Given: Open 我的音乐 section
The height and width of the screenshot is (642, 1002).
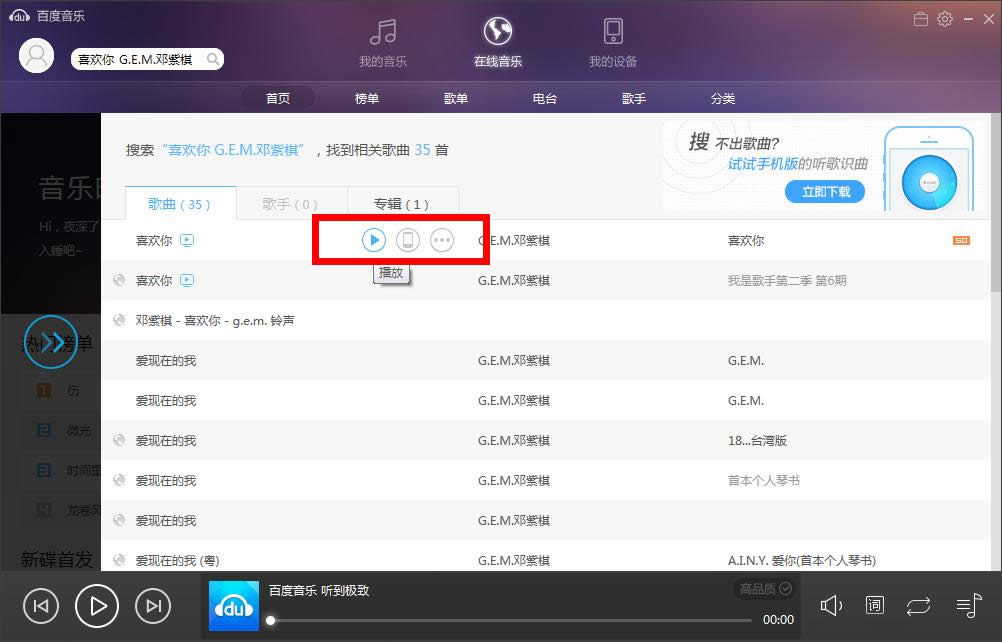Looking at the screenshot, I should [383, 43].
